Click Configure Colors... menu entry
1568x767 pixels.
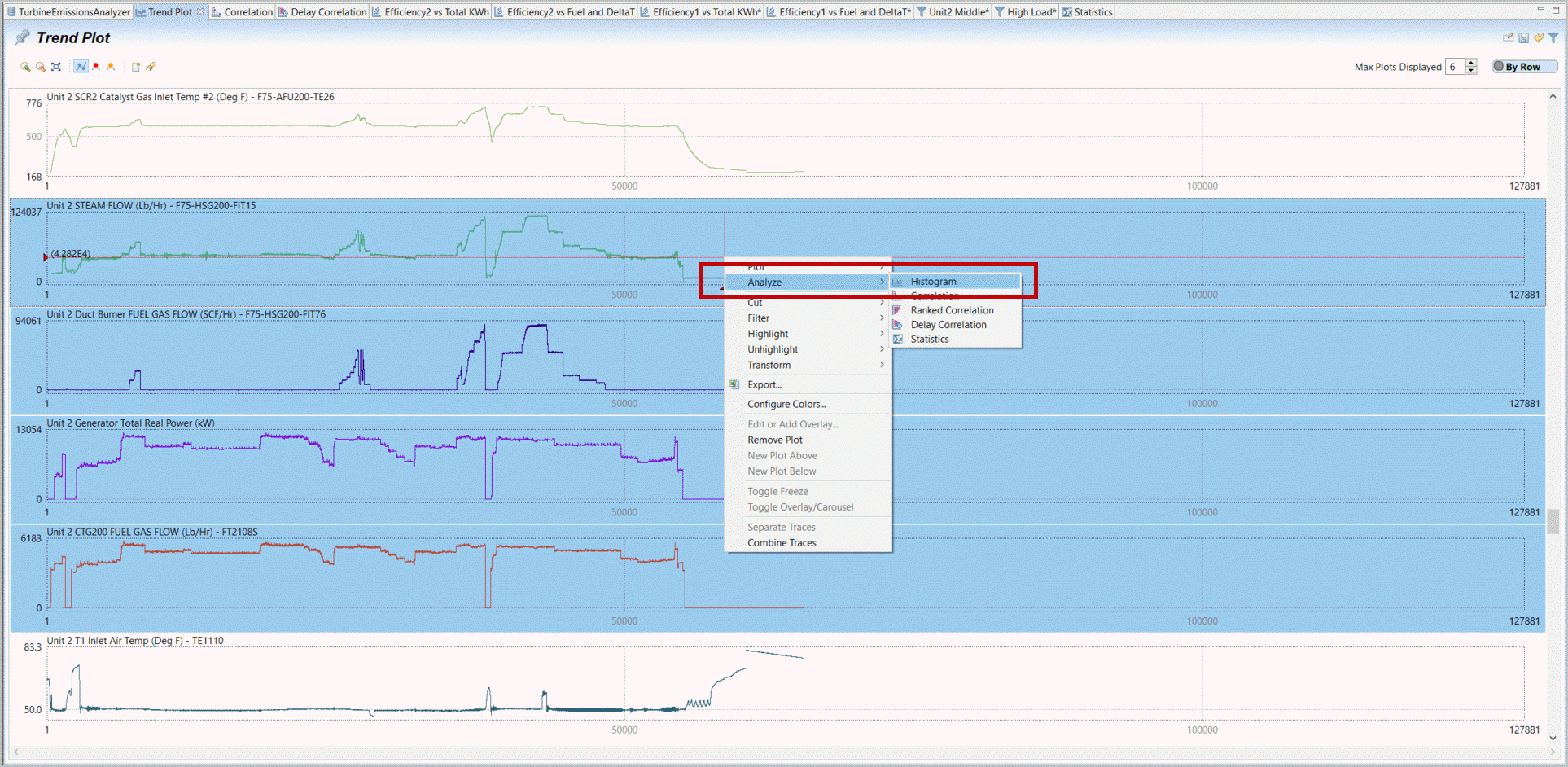786,404
